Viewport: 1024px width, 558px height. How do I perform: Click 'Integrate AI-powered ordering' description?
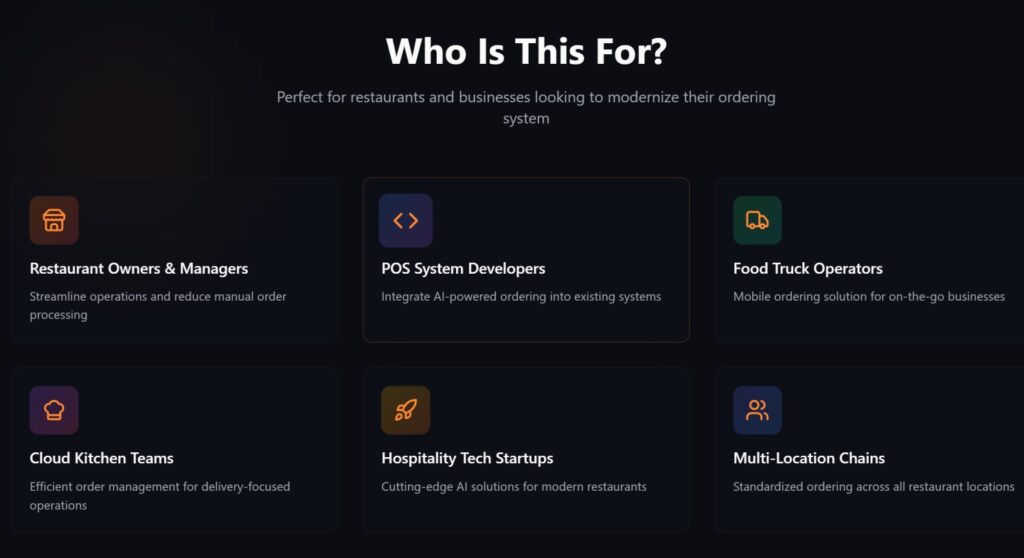(521, 297)
